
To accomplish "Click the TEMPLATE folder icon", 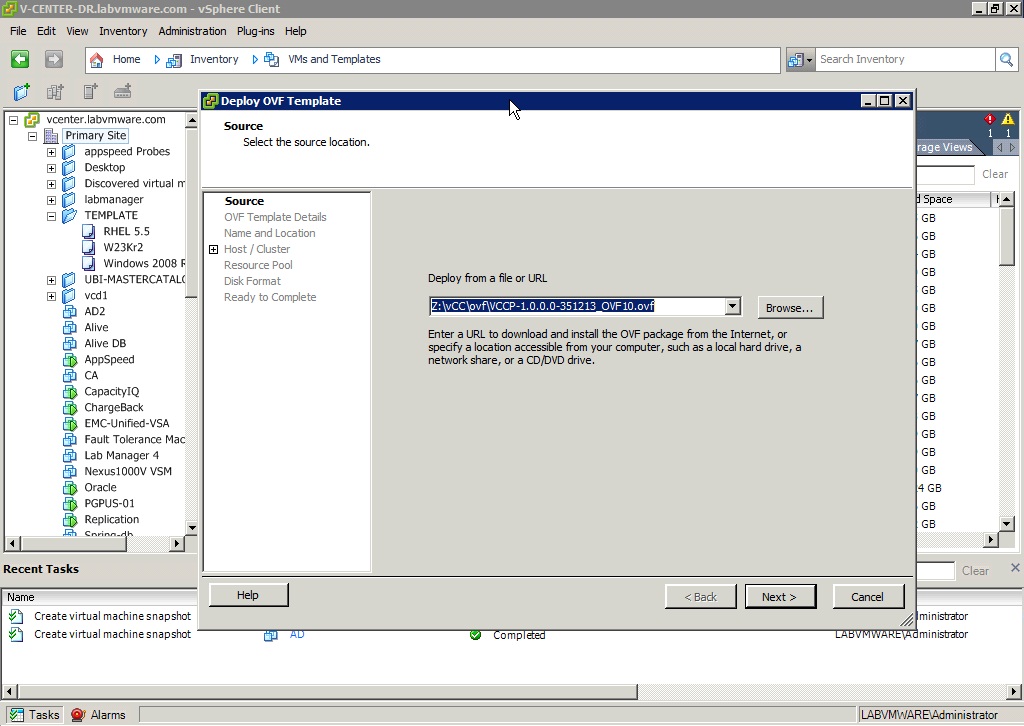I will coord(69,215).
